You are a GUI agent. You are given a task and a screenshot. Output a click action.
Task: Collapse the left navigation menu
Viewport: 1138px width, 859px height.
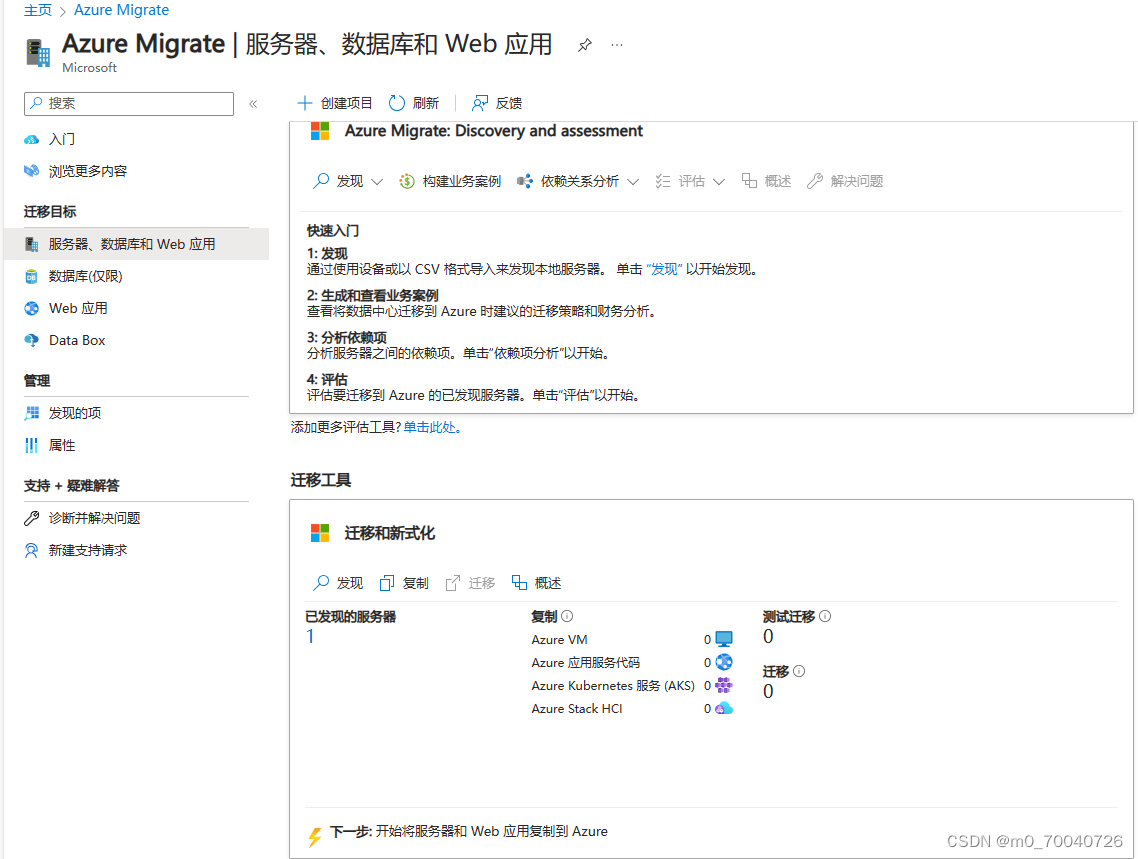[253, 104]
